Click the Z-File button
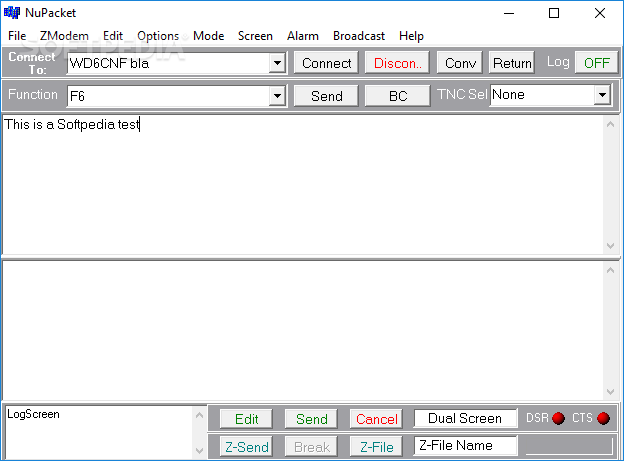The width and height of the screenshot is (624, 461). [x=376, y=447]
